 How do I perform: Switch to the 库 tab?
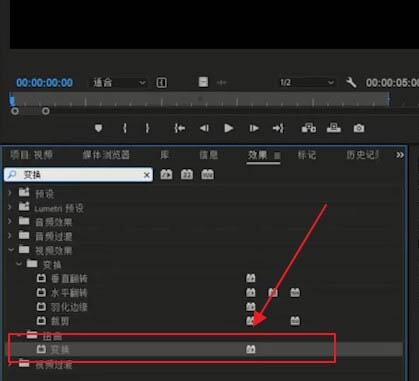click(165, 155)
